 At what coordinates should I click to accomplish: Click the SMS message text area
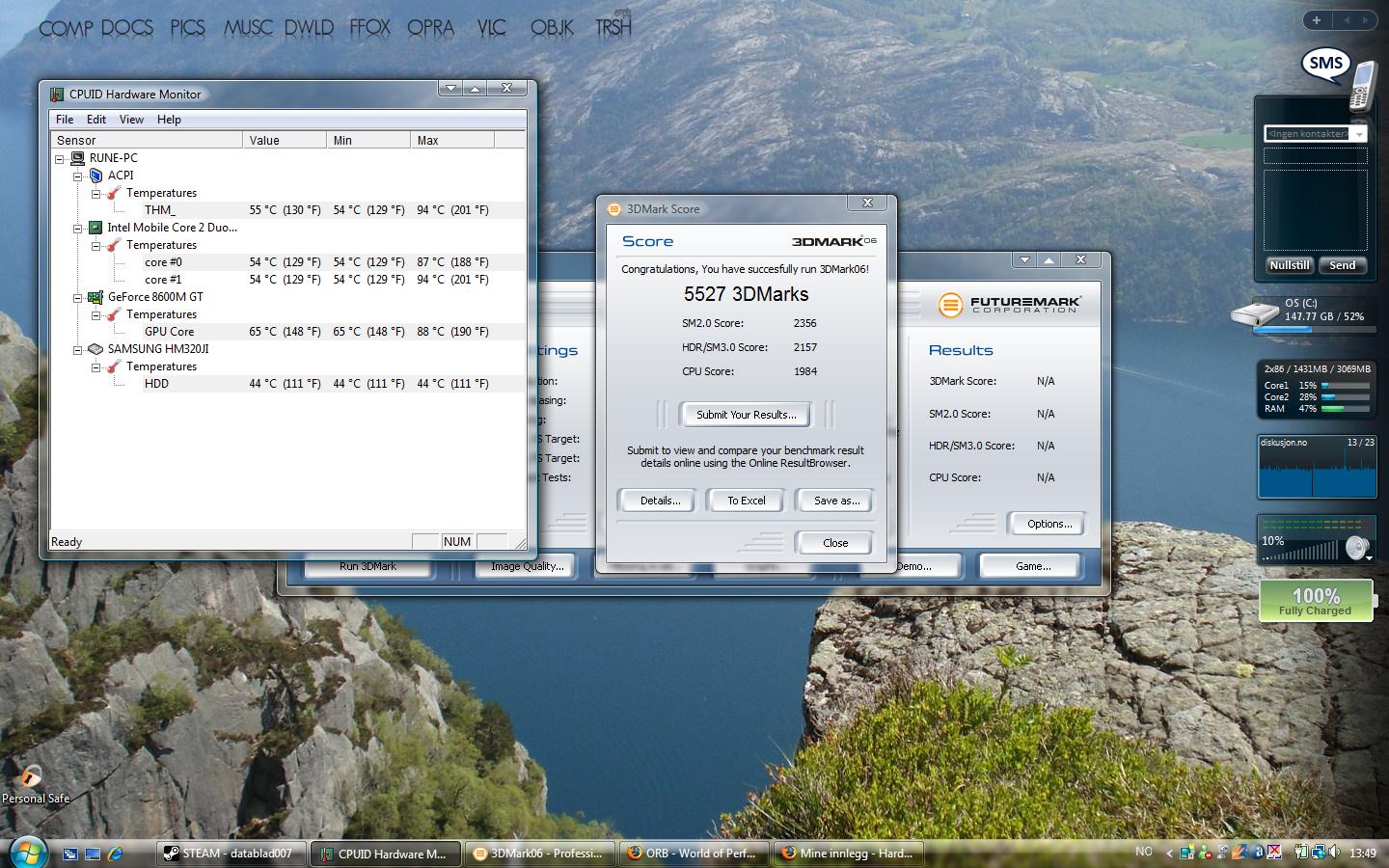1316,209
